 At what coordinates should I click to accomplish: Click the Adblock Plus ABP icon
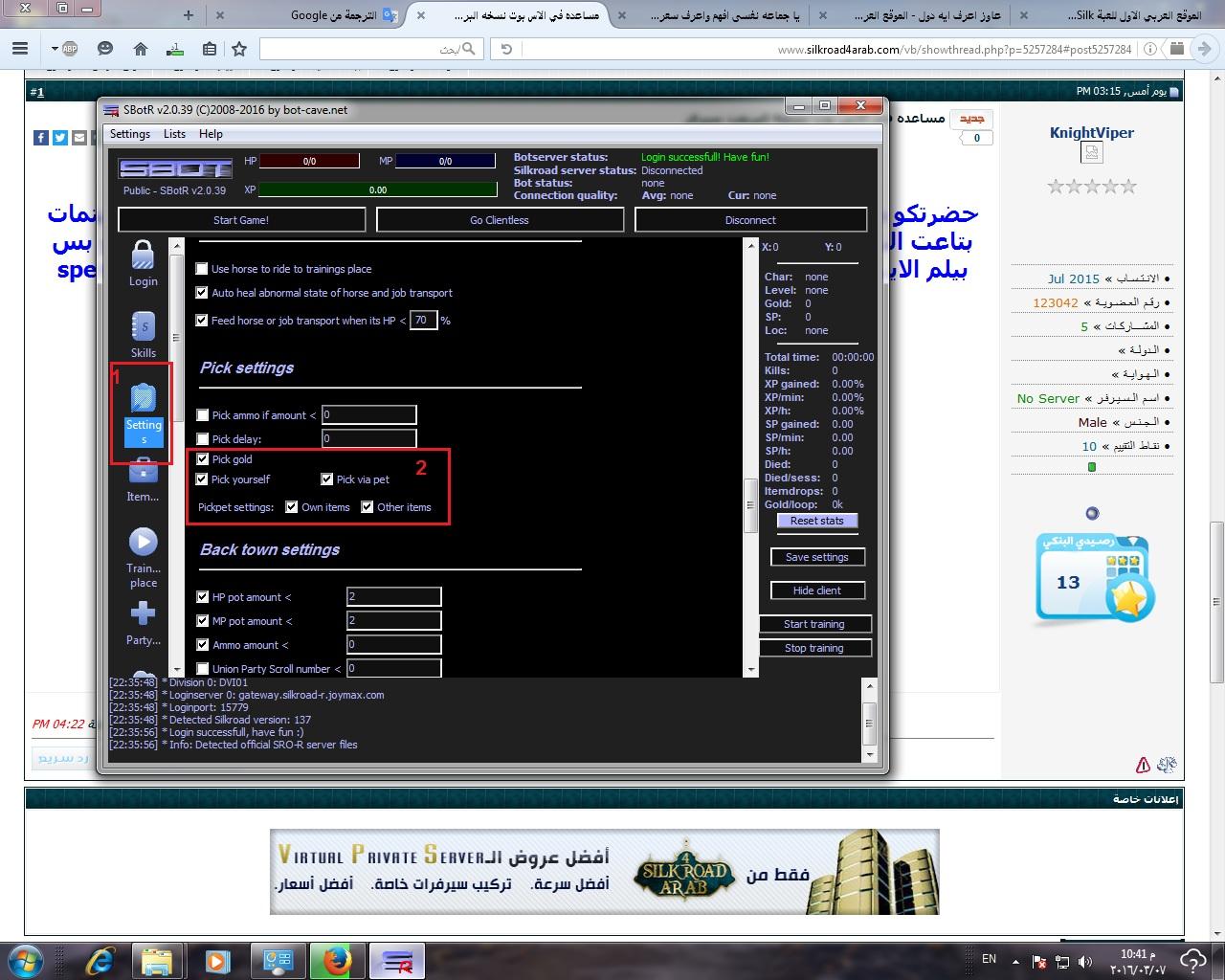pos(69,49)
